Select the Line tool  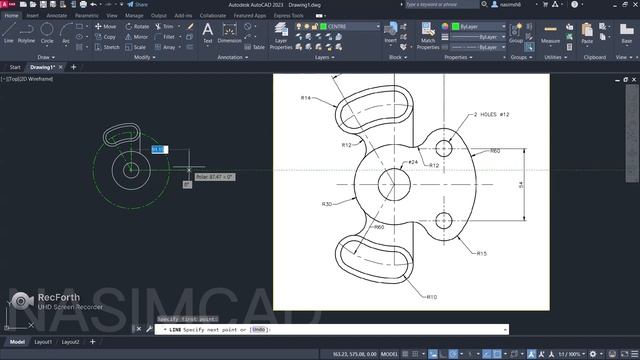(x=9, y=33)
